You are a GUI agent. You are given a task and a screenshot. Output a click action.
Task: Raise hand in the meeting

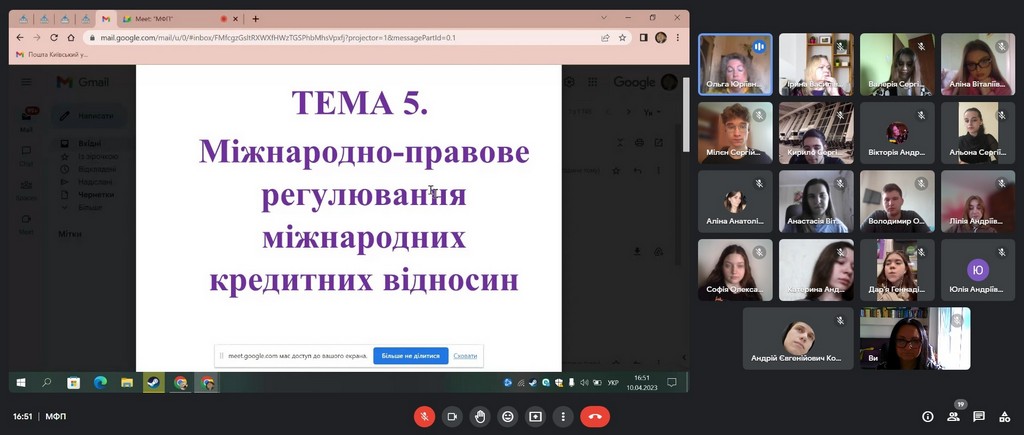pyautogui.click(x=480, y=416)
